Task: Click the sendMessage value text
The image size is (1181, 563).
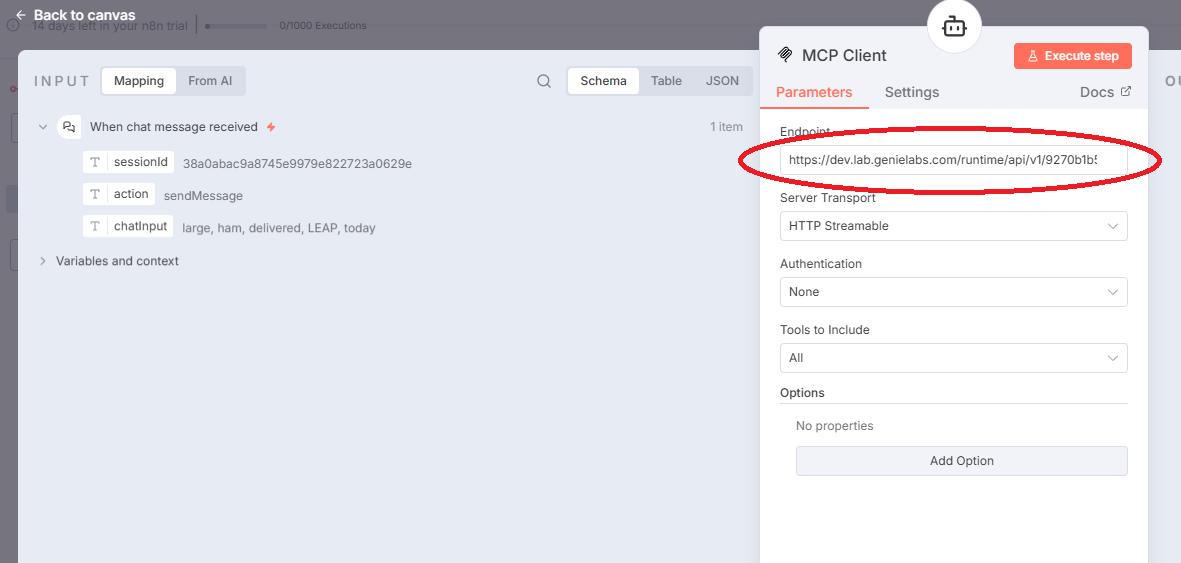Action: pos(203,196)
